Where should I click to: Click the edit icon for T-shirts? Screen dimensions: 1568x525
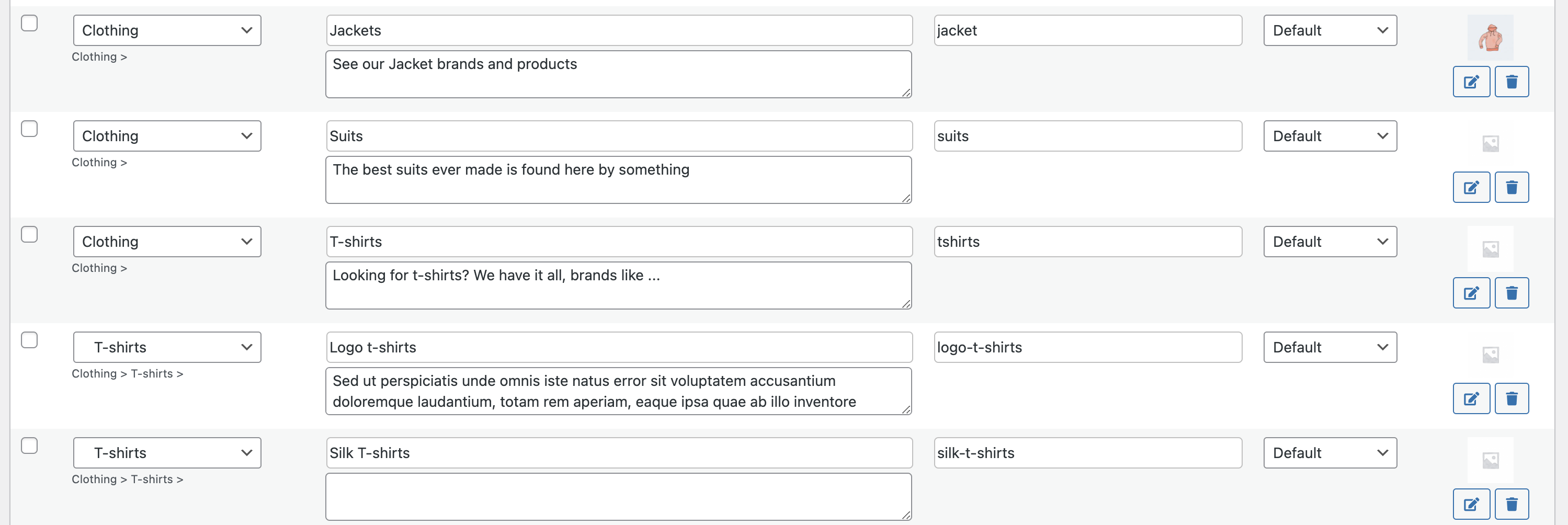tap(1471, 293)
